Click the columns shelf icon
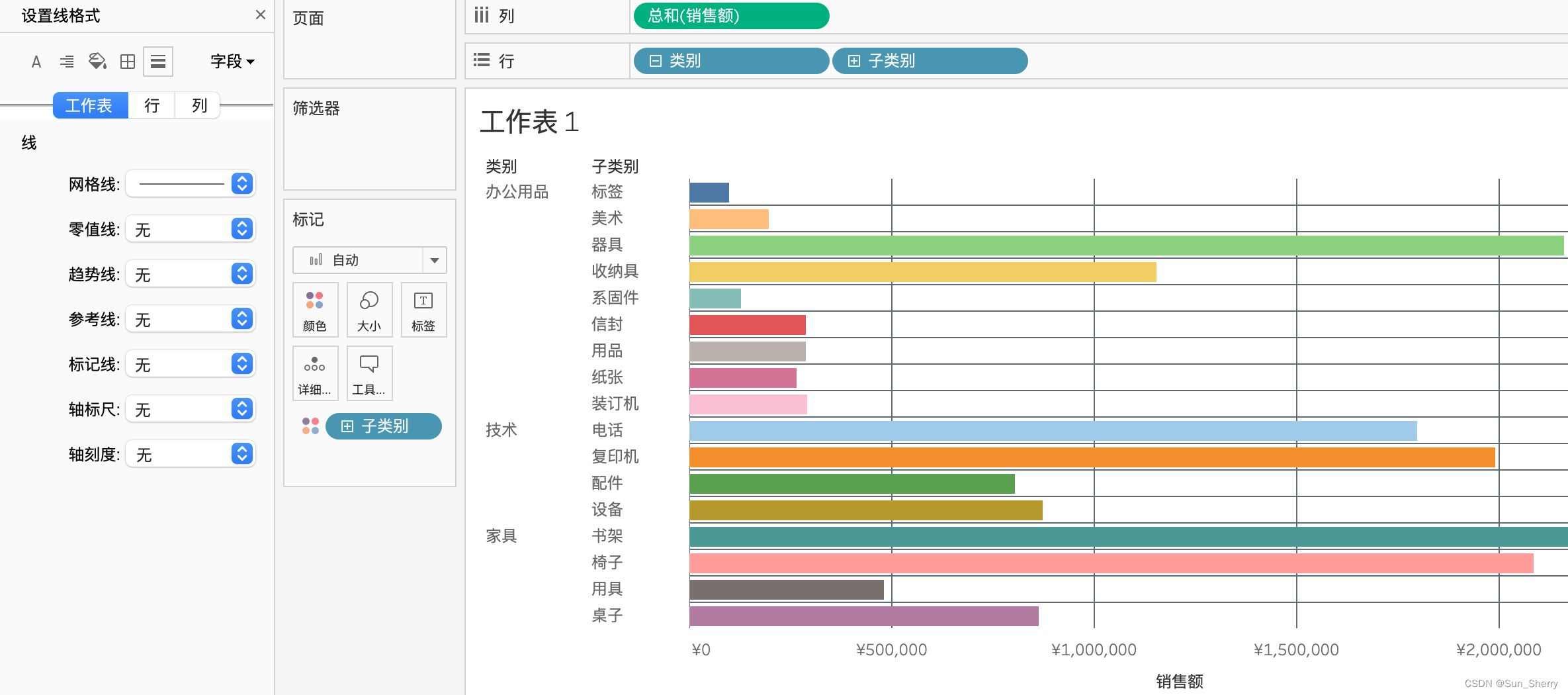The height and width of the screenshot is (695, 1568). (x=482, y=15)
